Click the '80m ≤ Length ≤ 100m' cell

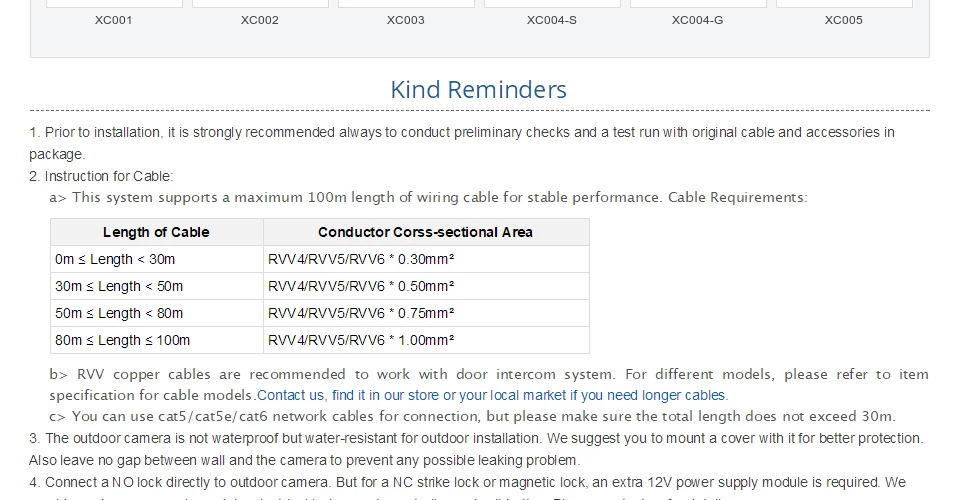tap(156, 340)
